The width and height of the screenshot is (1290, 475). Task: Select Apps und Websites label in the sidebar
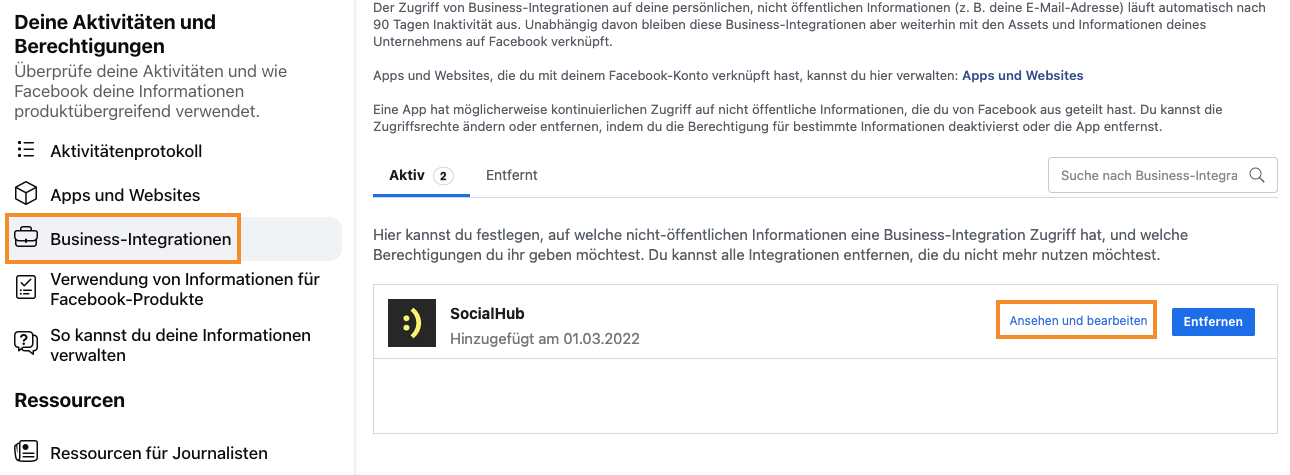coord(125,195)
